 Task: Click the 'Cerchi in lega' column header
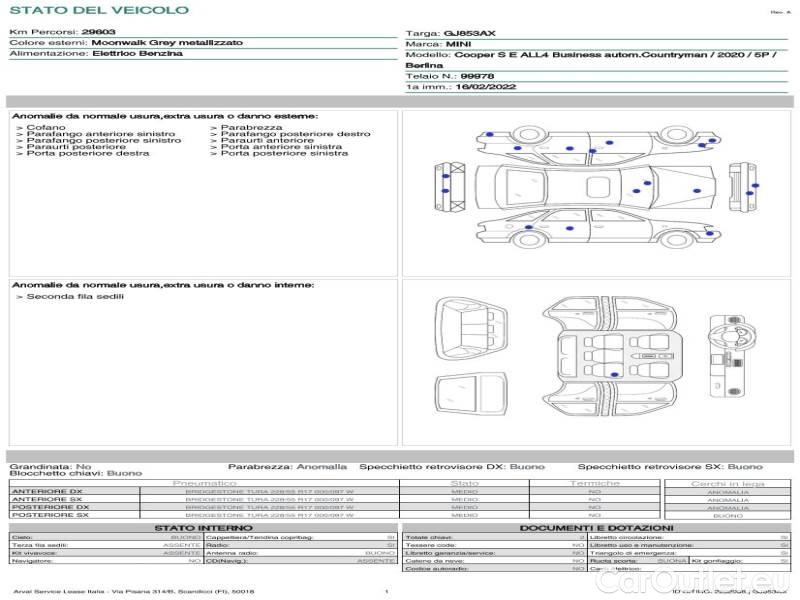point(727,483)
